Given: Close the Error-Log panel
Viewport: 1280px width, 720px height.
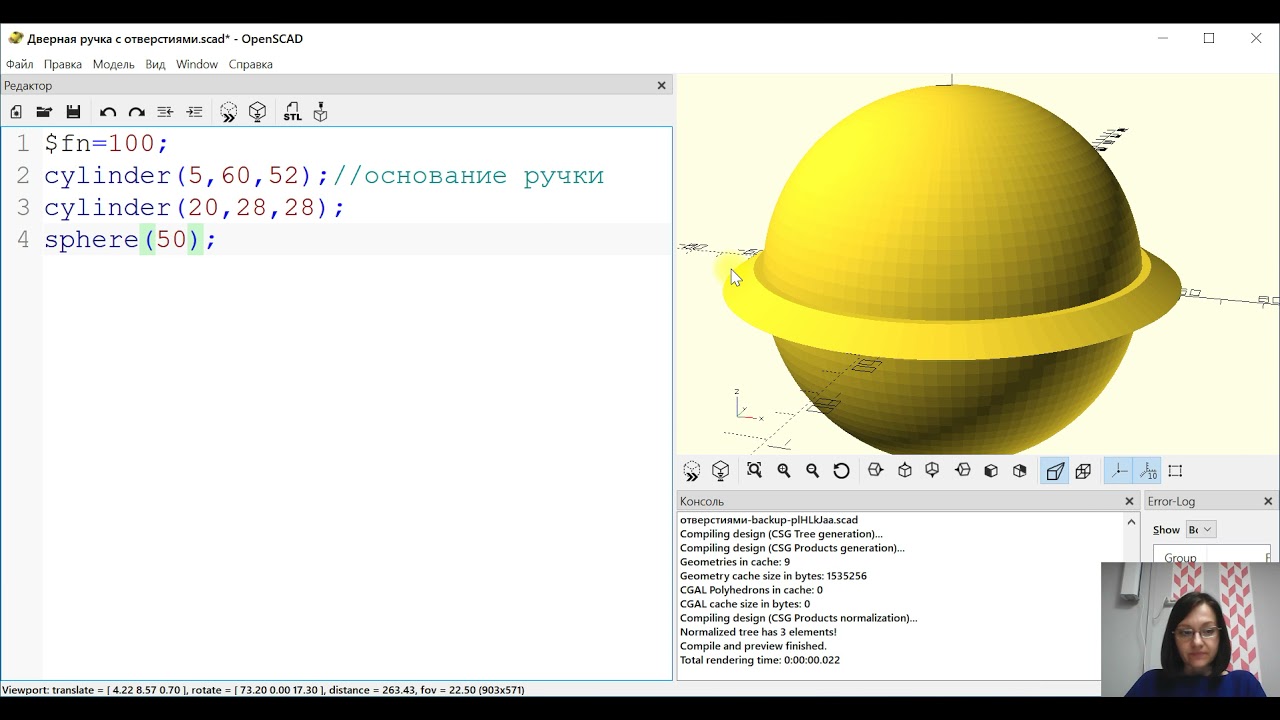Looking at the screenshot, I should [x=1268, y=501].
